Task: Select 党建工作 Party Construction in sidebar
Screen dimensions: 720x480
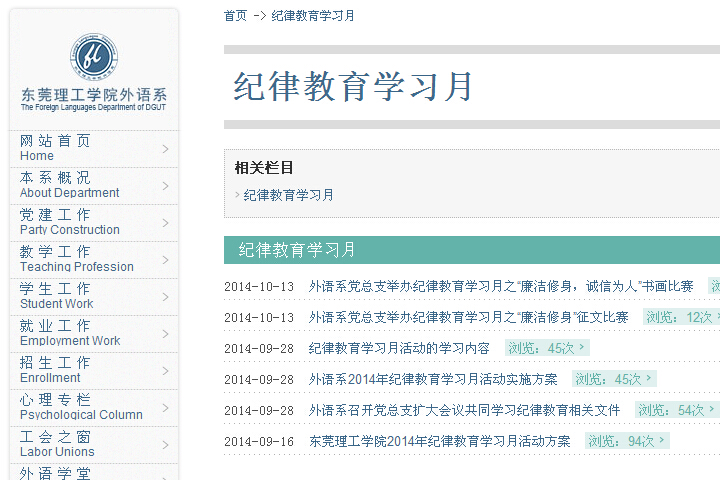Action: click(69, 222)
